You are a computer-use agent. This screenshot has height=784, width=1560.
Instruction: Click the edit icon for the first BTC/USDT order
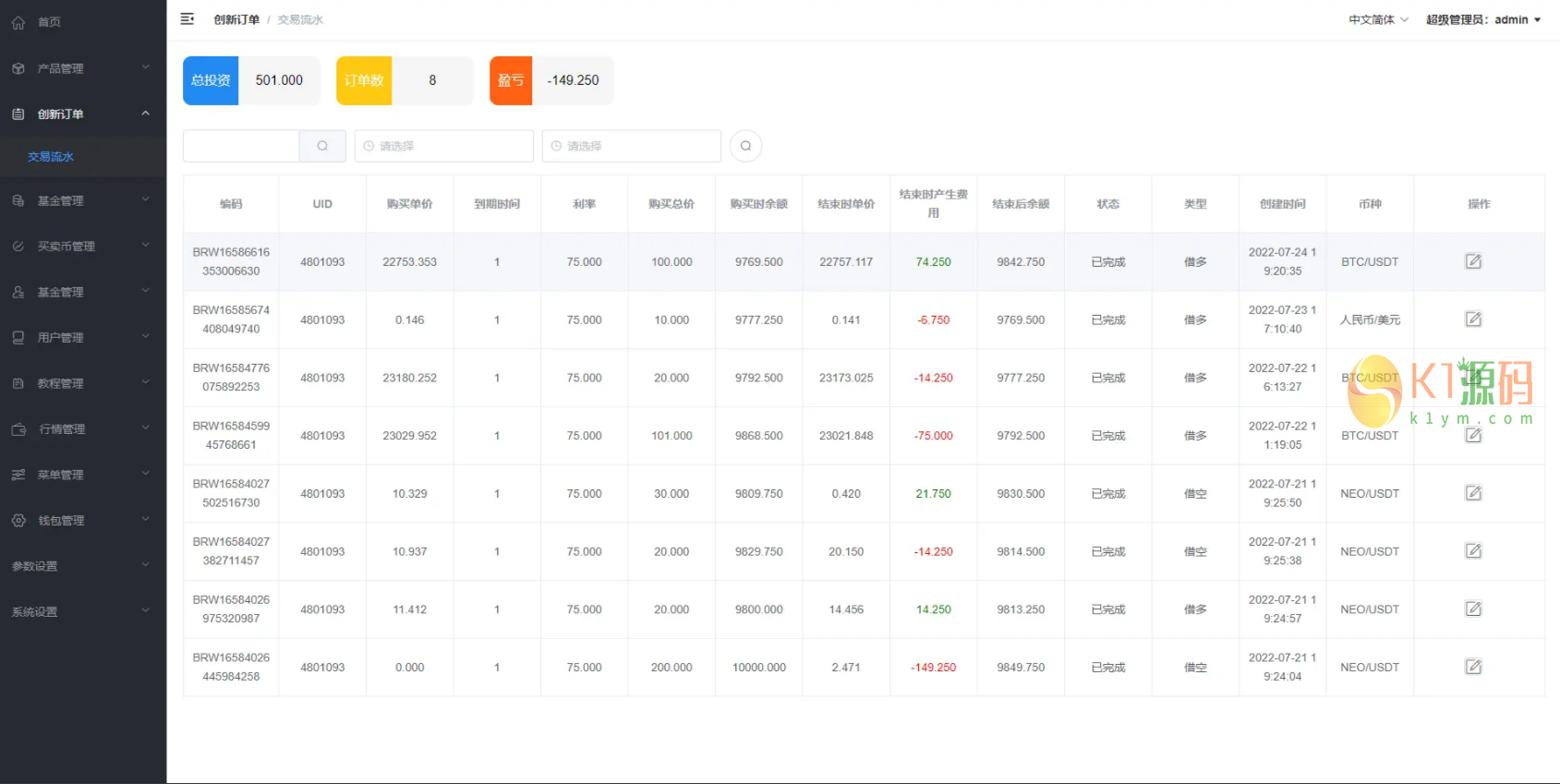(1473, 261)
